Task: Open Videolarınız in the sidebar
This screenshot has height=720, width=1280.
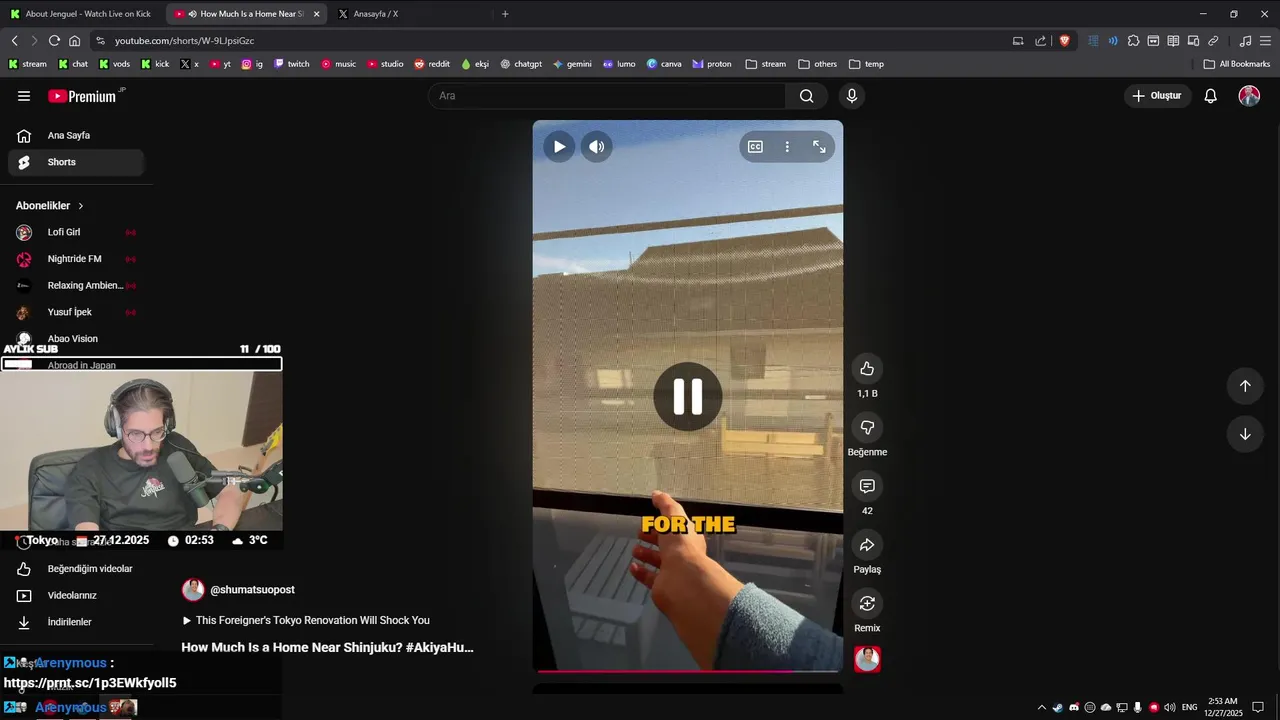Action: click(76, 595)
